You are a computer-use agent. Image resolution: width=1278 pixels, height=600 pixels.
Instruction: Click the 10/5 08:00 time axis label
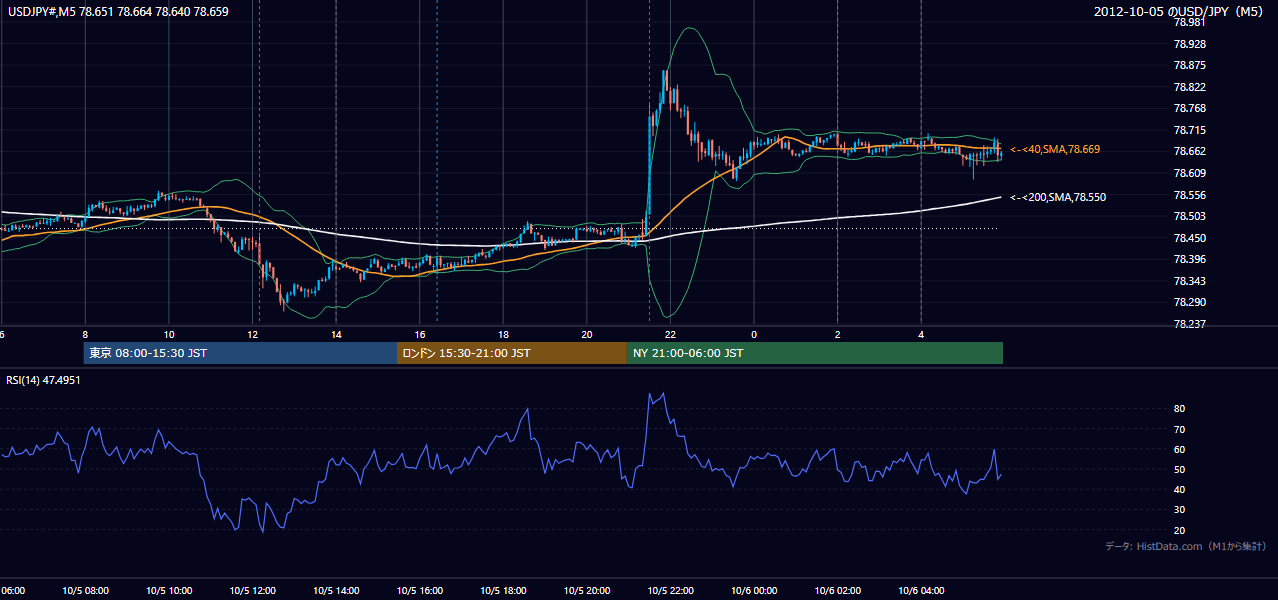click(x=85, y=590)
